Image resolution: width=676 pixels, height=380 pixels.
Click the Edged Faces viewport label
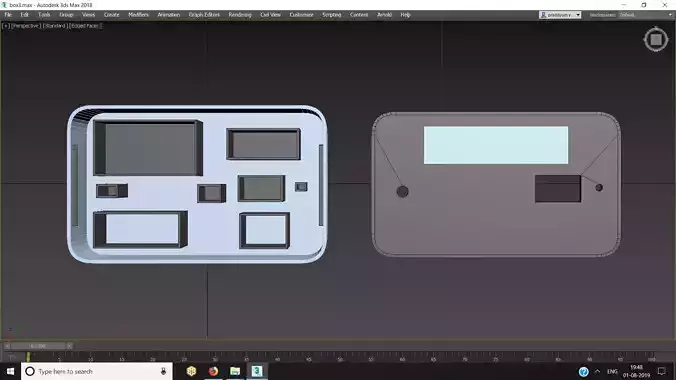coord(85,26)
